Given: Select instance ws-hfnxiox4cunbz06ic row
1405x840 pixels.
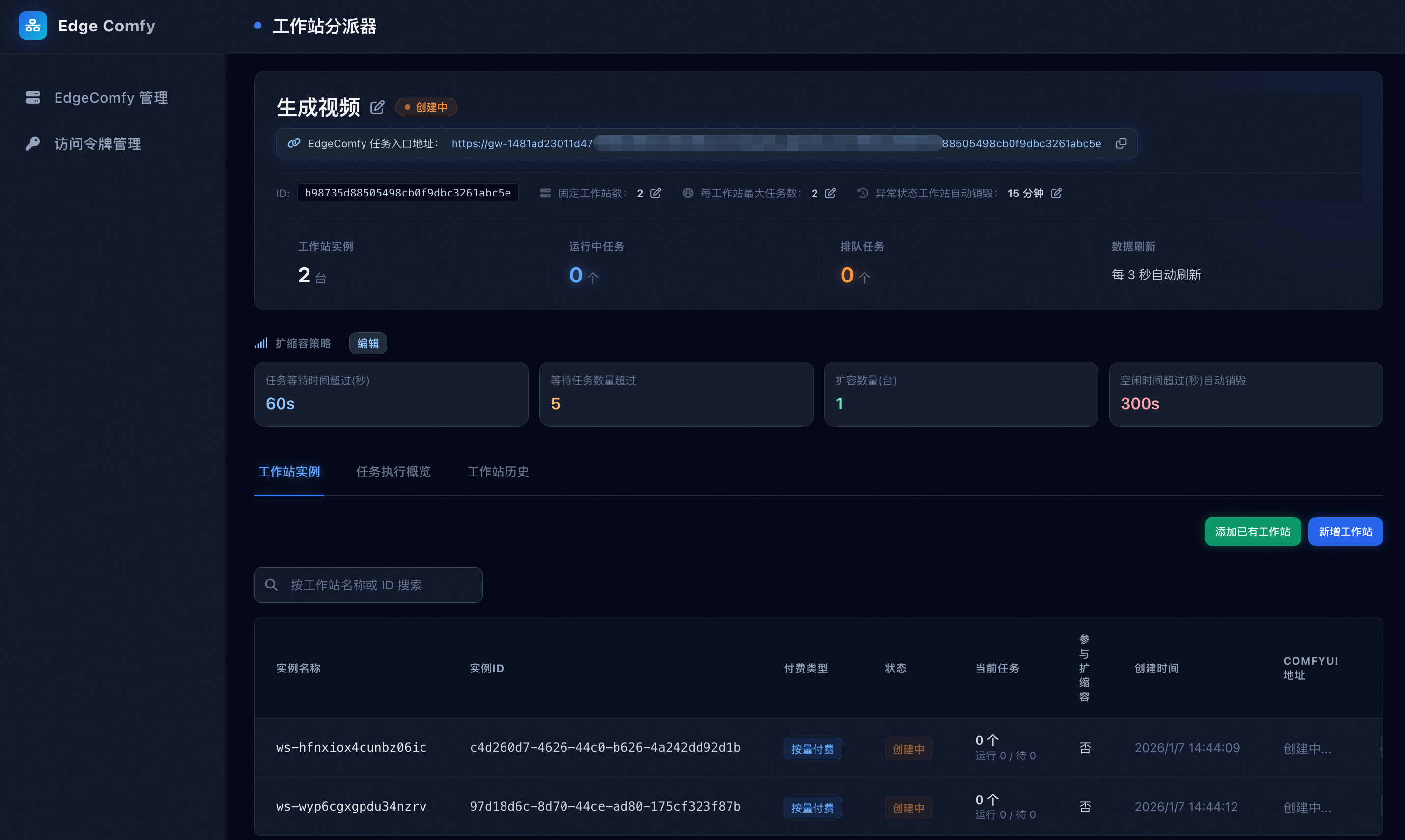Looking at the screenshot, I should point(351,747).
